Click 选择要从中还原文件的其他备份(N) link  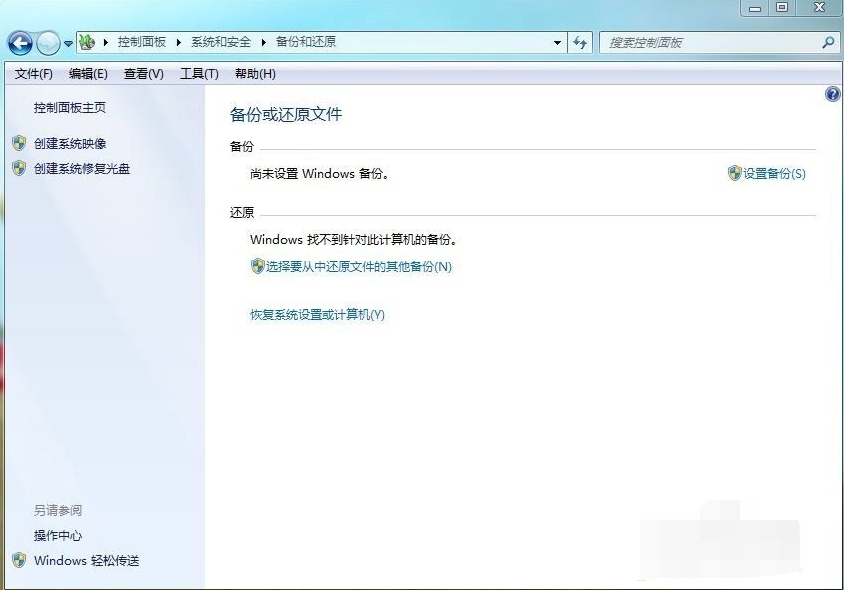(x=358, y=266)
